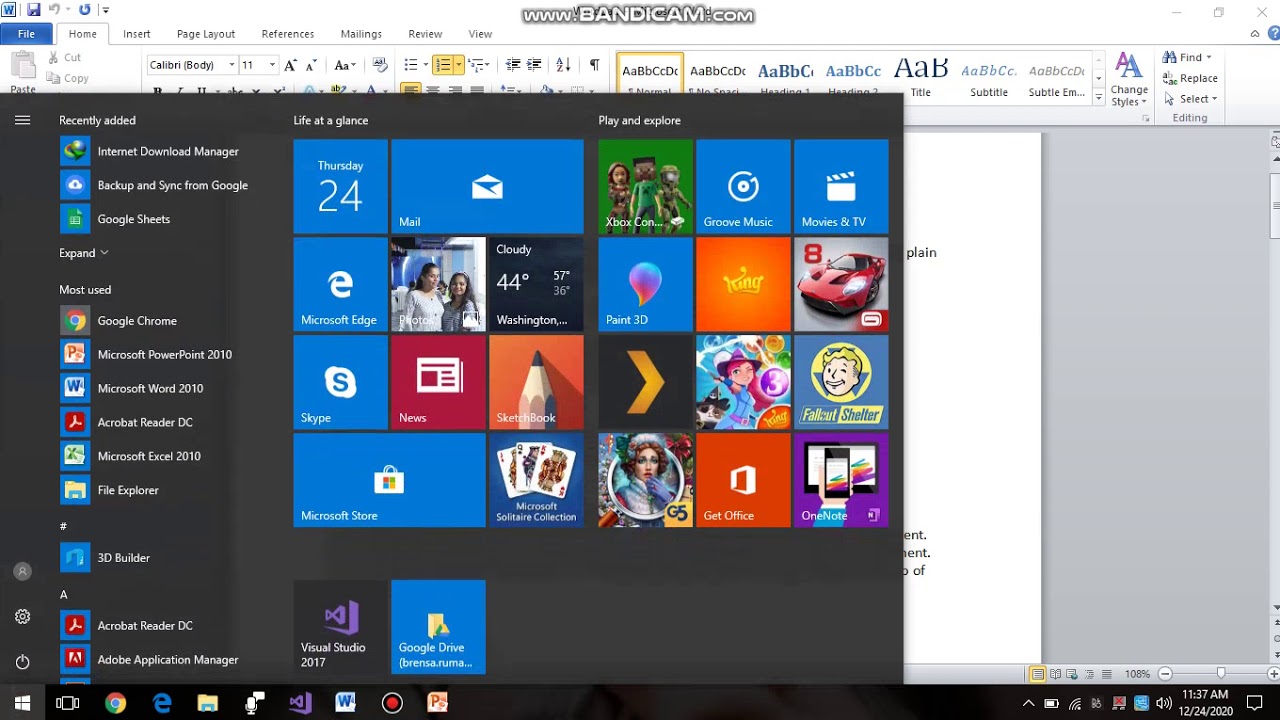Image resolution: width=1280 pixels, height=720 pixels.
Task: Click the Save icon in Word toolbar
Action: click(x=34, y=10)
